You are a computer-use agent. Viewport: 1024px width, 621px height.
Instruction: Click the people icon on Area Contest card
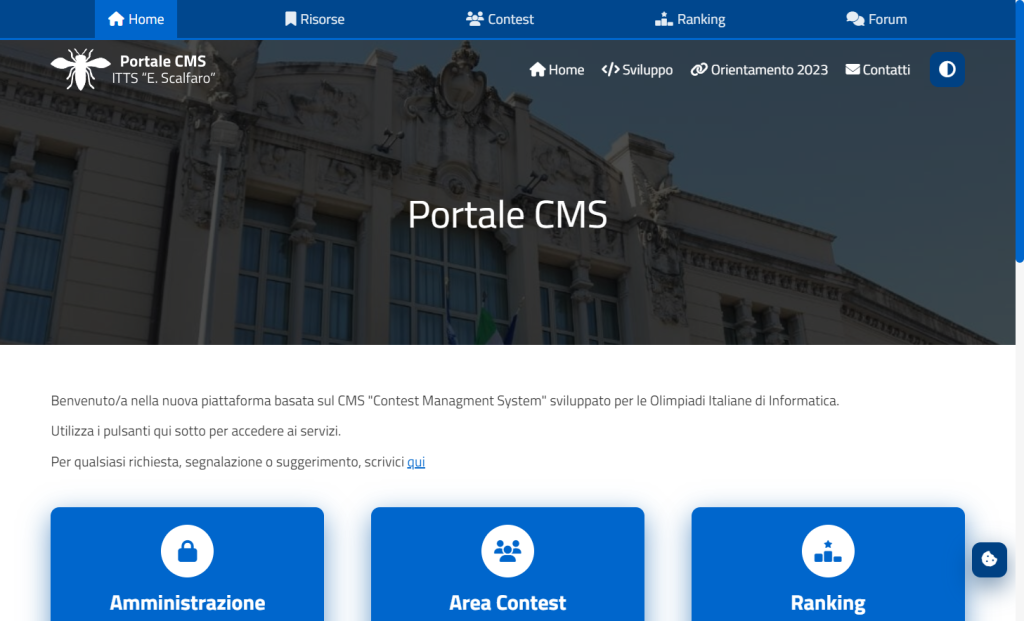tap(507, 551)
